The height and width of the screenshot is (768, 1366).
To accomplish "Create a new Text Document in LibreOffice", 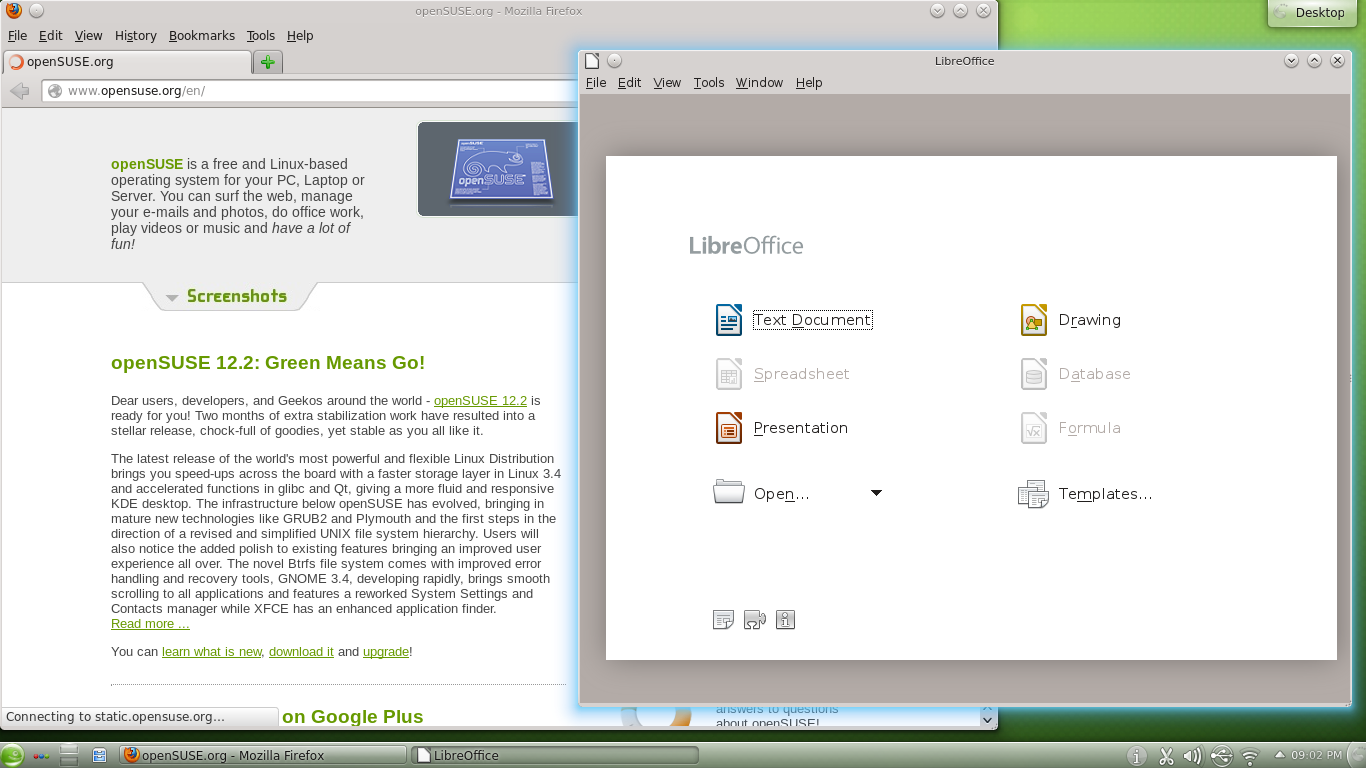I will (794, 320).
